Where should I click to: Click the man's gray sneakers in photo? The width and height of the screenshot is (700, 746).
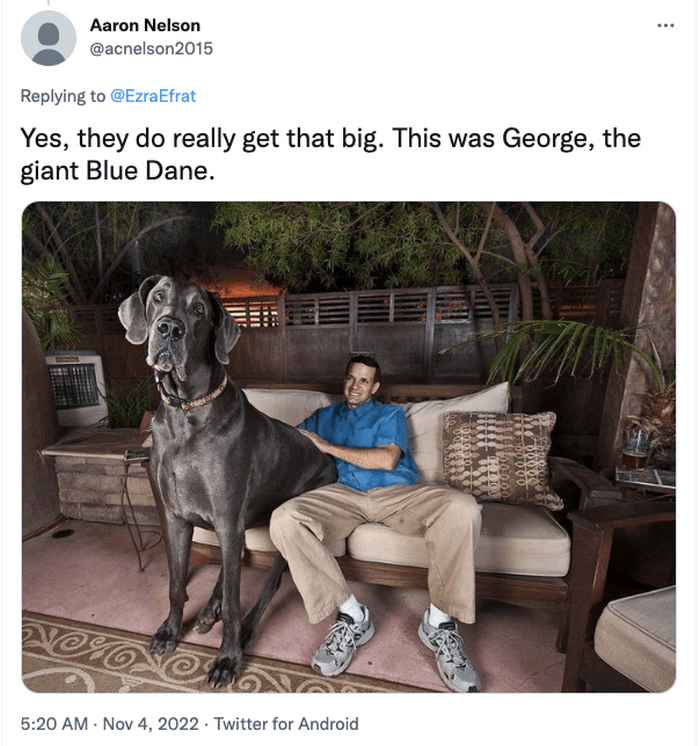pyautogui.click(x=396, y=645)
